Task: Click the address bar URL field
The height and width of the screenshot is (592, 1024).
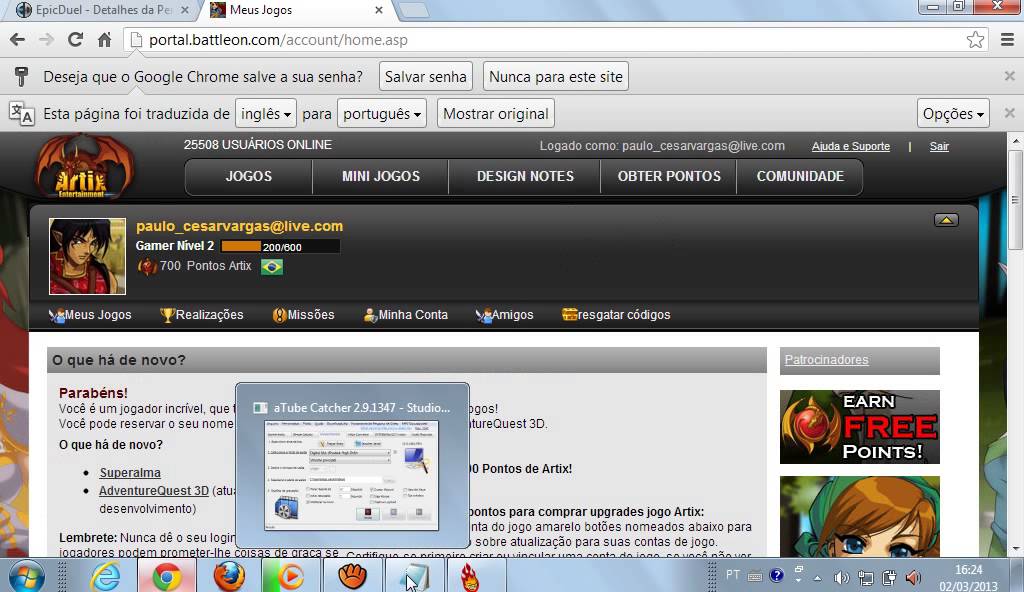Action: [x=555, y=40]
